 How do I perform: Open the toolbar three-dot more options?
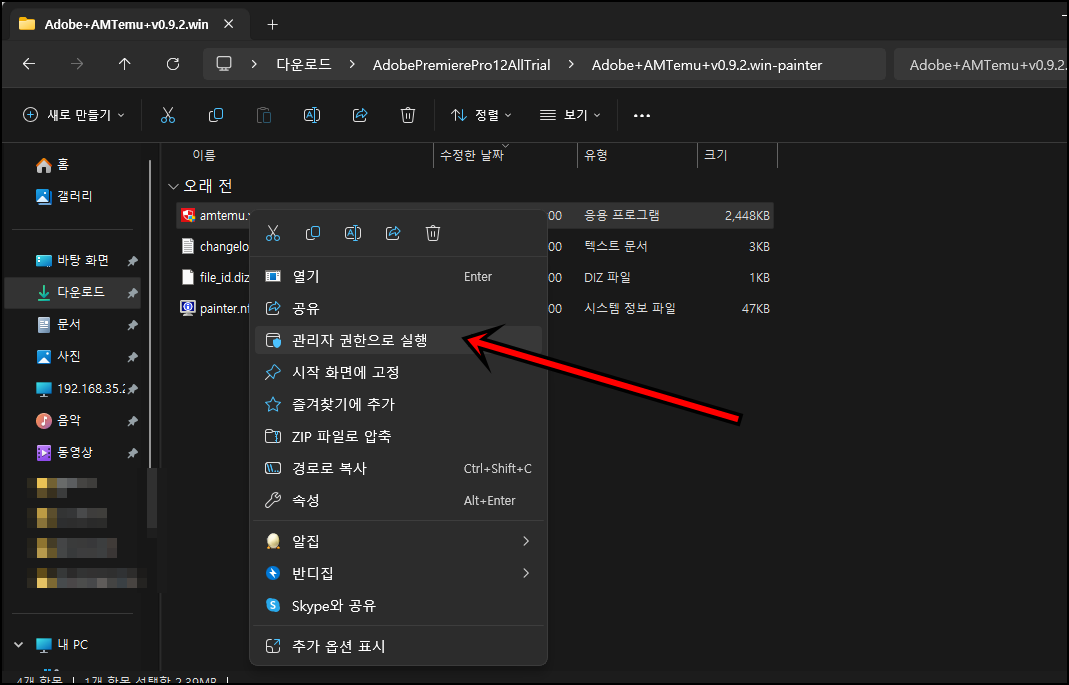coord(642,115)
